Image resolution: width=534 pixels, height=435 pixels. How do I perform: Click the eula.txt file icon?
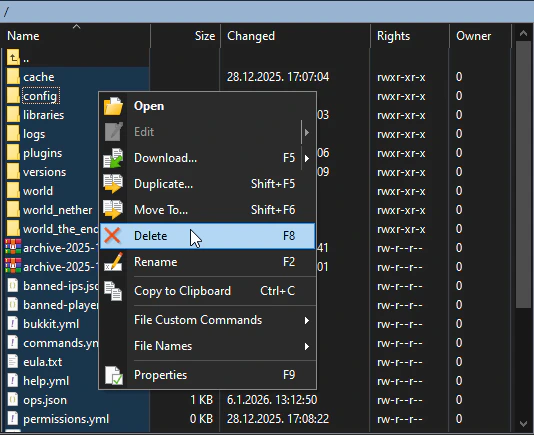pos(13,361)
